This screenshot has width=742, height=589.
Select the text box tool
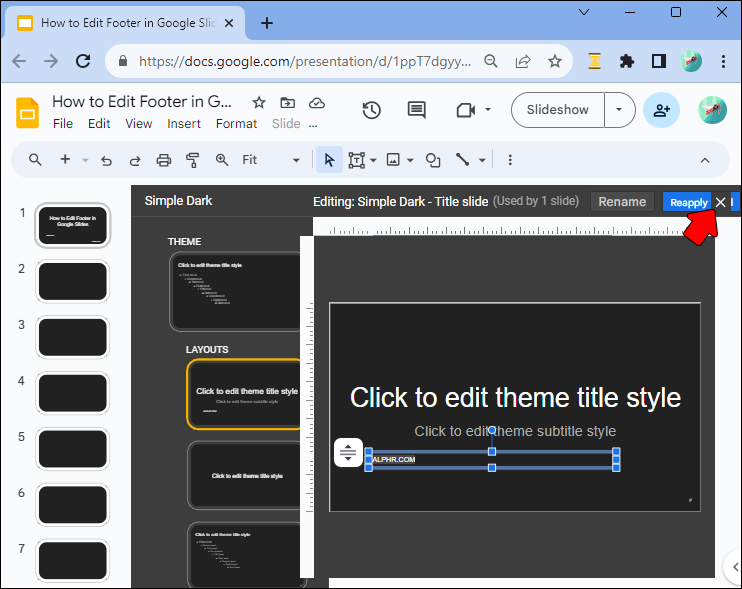356,160
